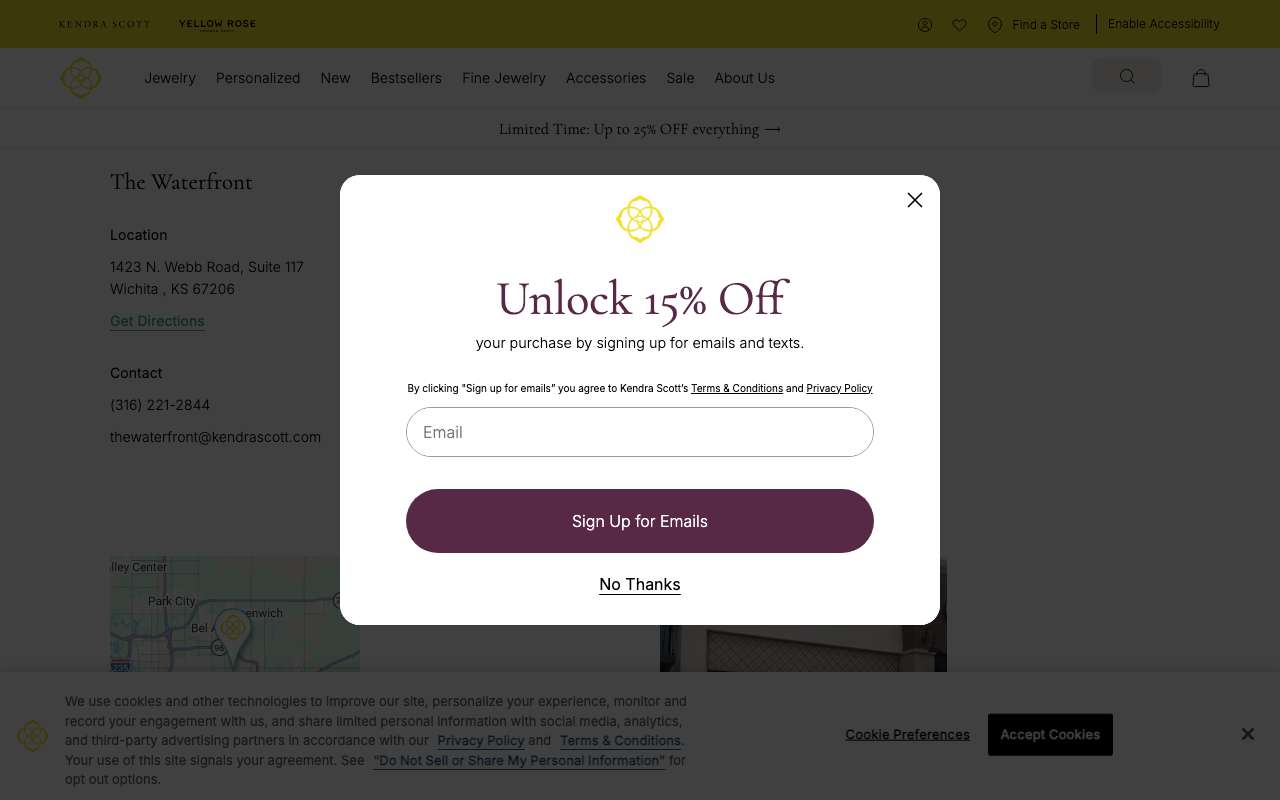Click the Sign Up for Emails button
This screenshot has width=1280, height=800.
coord(640,521)
